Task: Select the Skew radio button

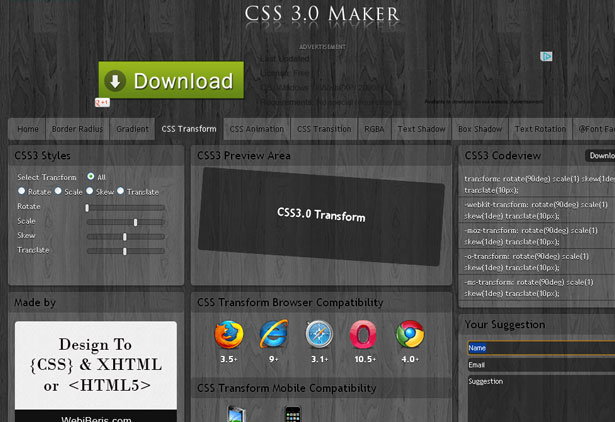Action: click(90, 191)
